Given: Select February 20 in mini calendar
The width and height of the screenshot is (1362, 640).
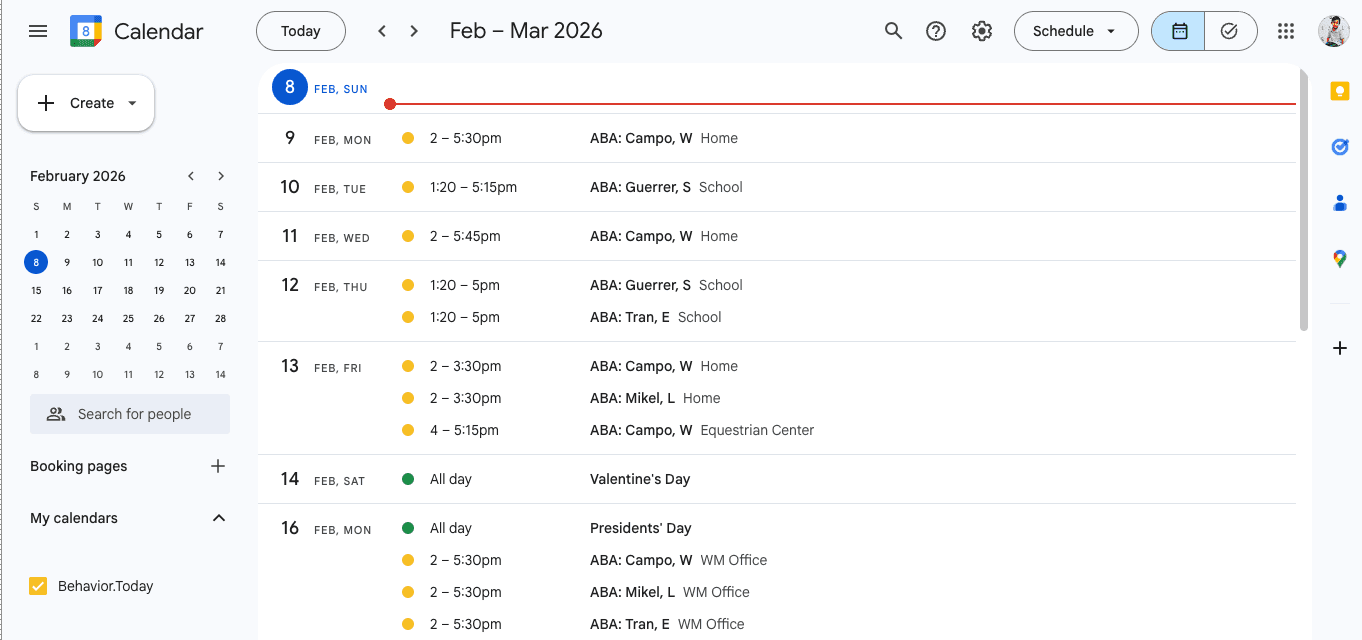Looking at the screenshot, I should (x=190, y=291).
